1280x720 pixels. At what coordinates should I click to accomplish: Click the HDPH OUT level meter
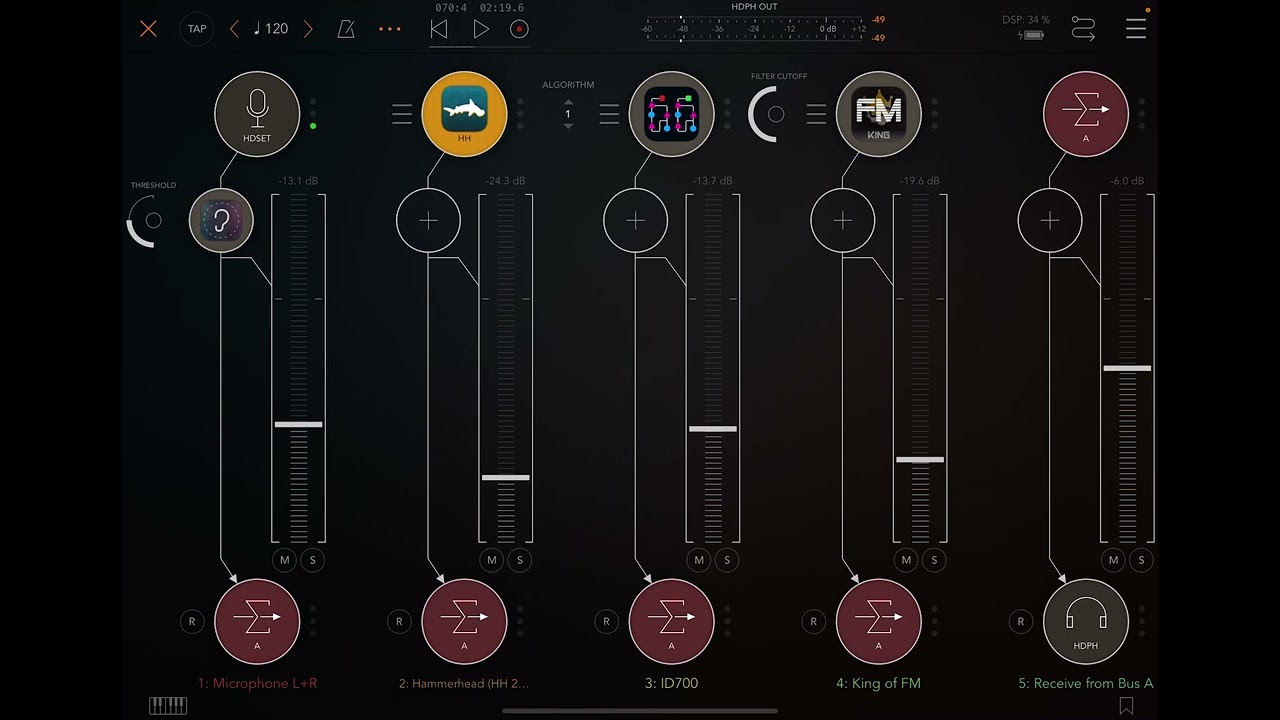pyautogui.click(x=754, y=28)
